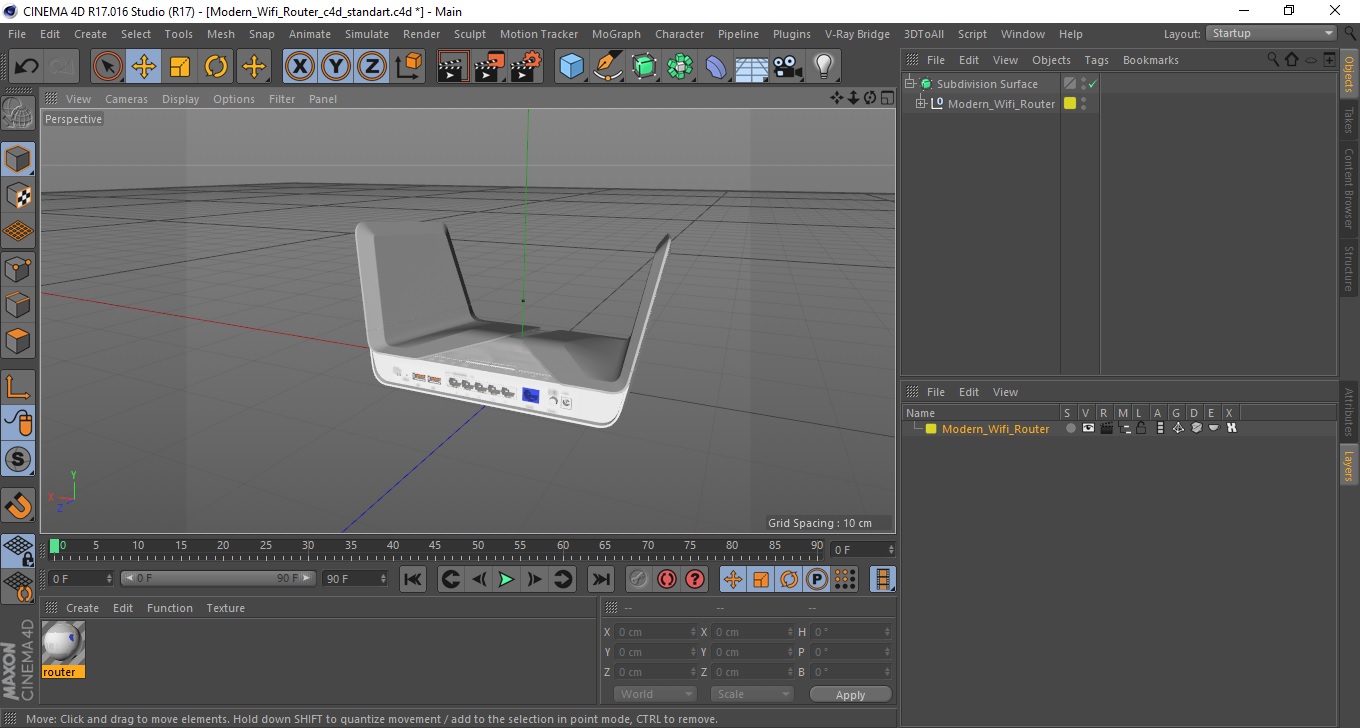Viewport: 1360px width, 728px height.
Task: Go to start of animation
Action: coord(413,579)
